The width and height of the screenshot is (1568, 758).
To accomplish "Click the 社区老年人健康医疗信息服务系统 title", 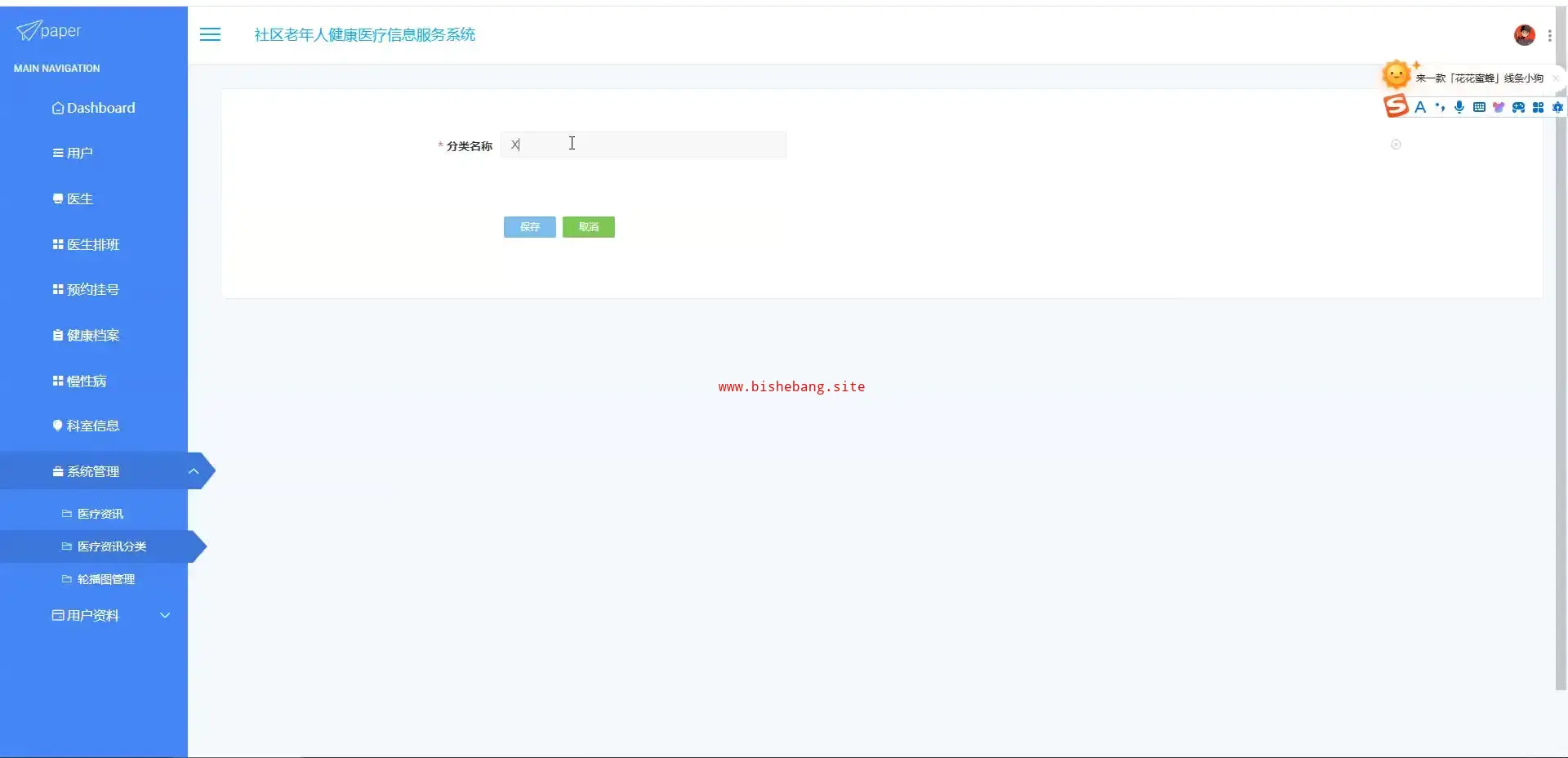I will (x=365, y=34).
